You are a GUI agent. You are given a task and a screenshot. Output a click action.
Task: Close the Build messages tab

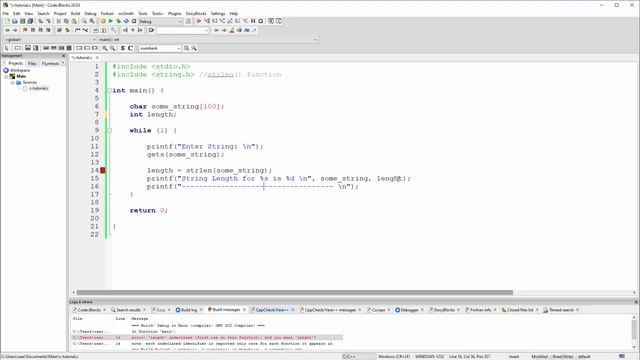pyautogui.click(x=244, y=310)
